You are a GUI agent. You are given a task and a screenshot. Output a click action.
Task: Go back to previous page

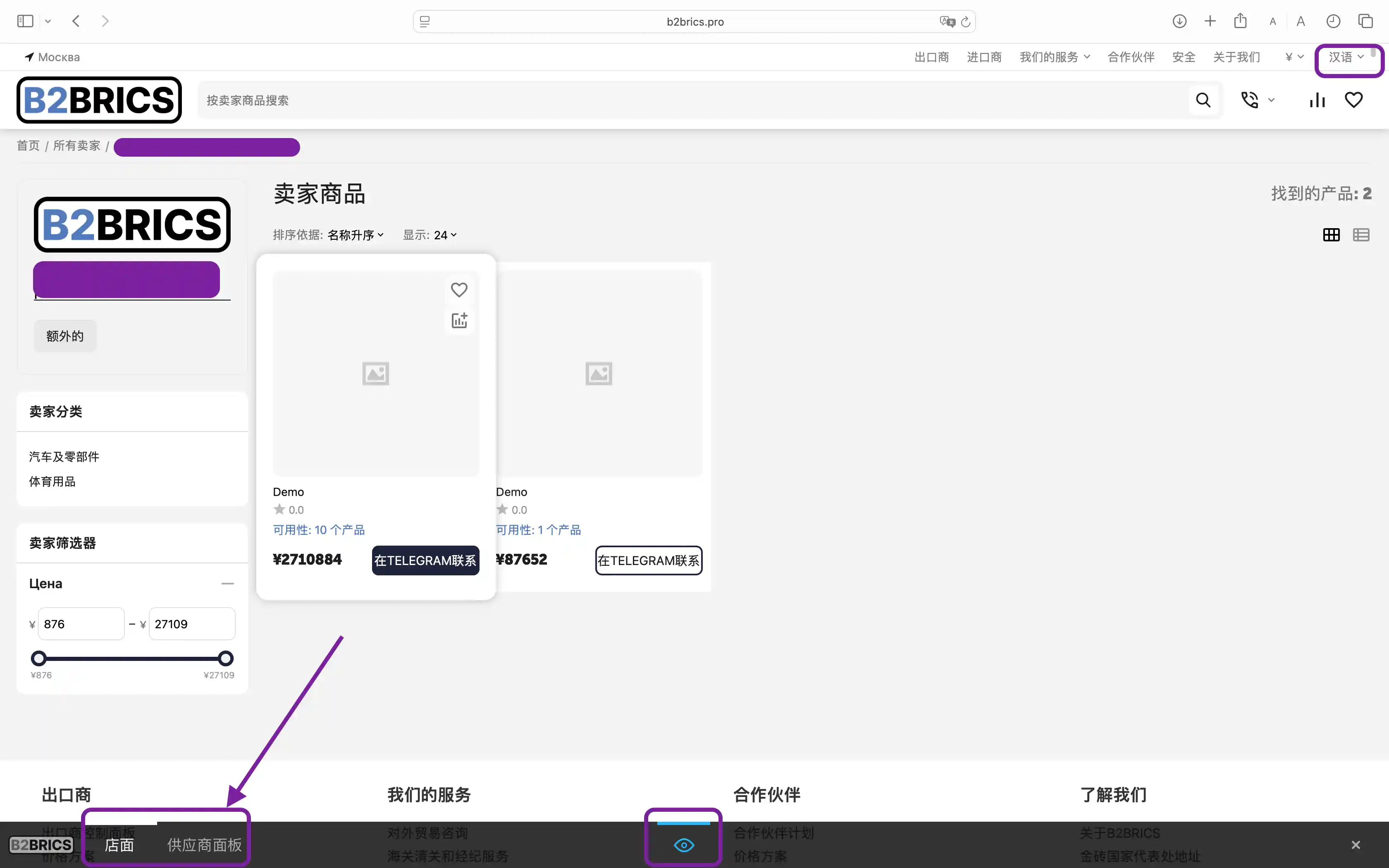(76, 21)
